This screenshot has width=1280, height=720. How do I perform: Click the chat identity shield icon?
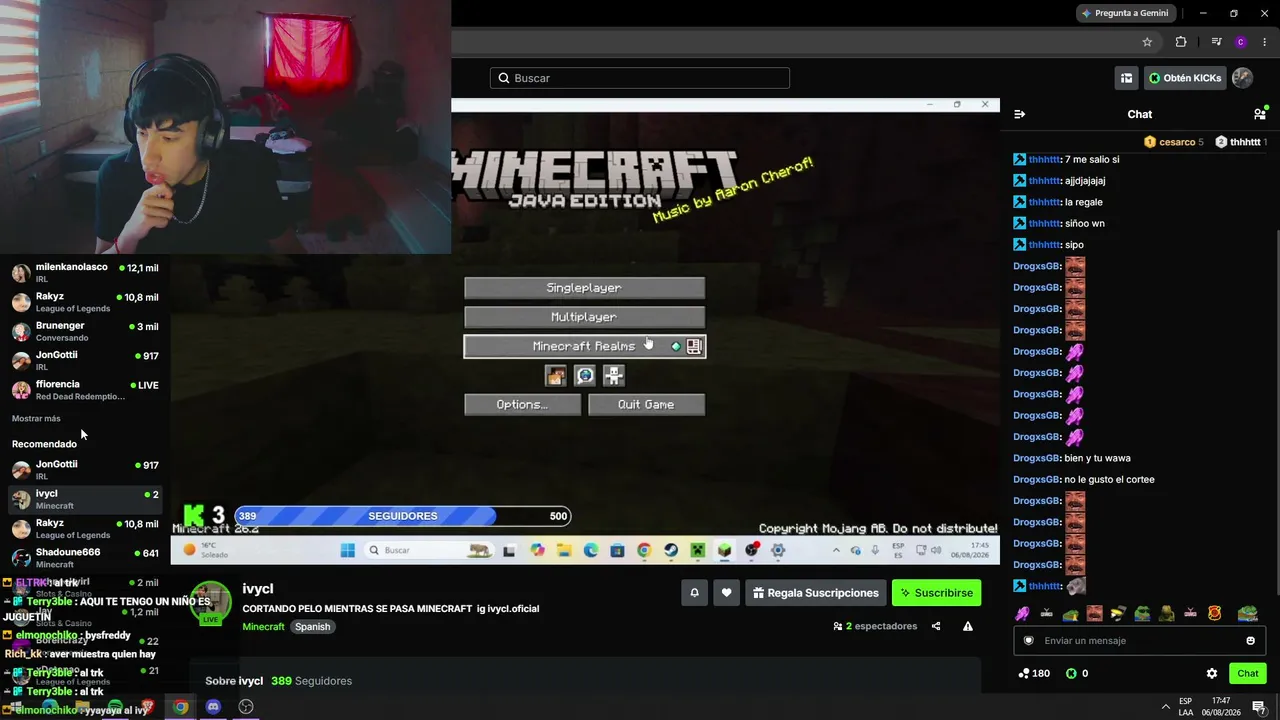click(1029, 641)
